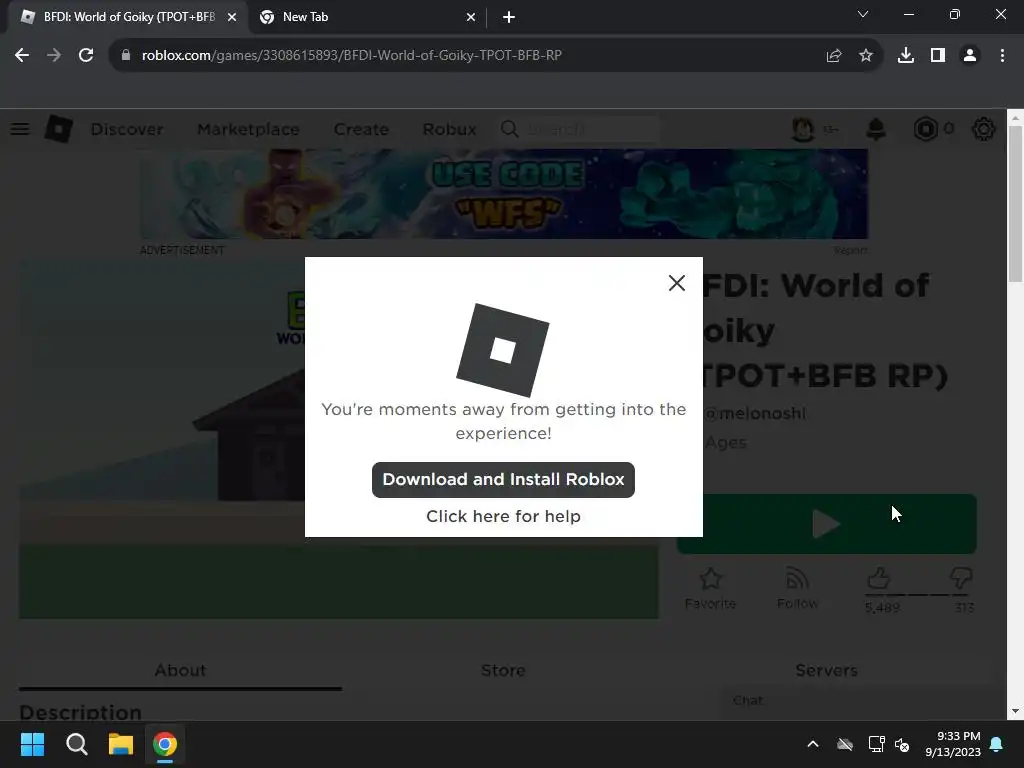Click the scrollbar up arrow
1024x768 pixels.
1015,118
